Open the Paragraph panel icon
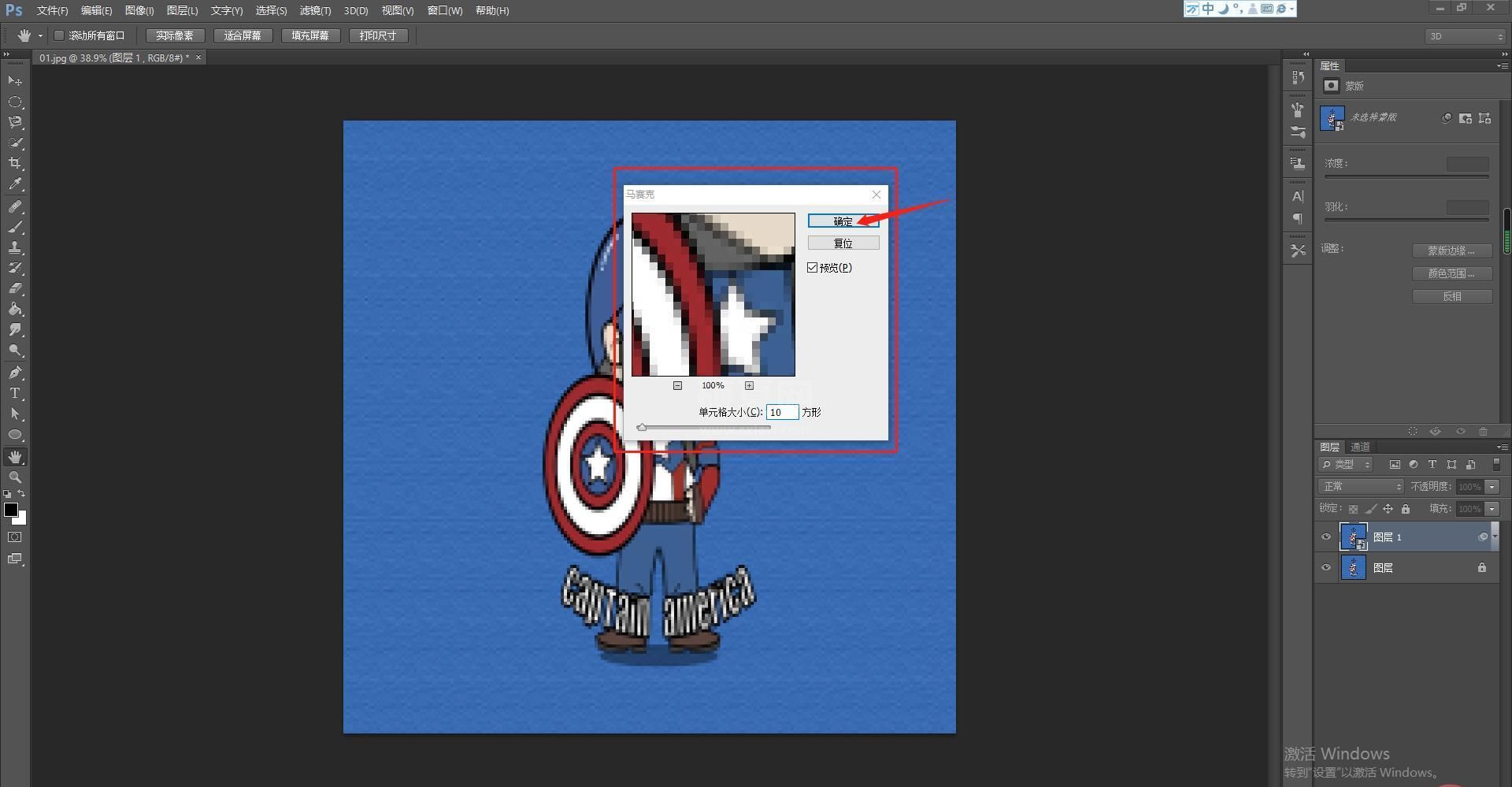Viewport: 1512px width, 787px height. click(1298, 218)
